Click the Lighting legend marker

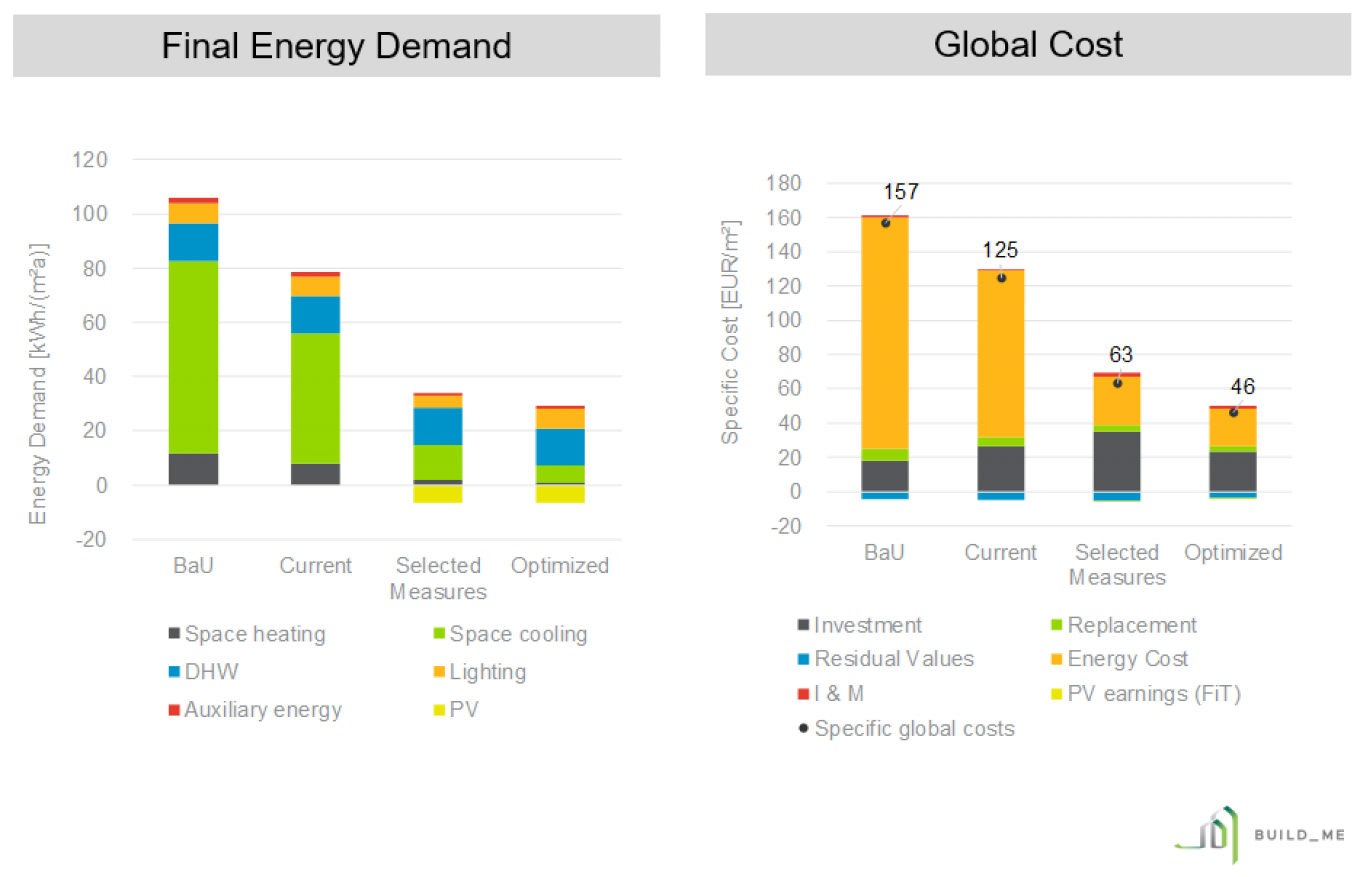(x=439, y=672)
